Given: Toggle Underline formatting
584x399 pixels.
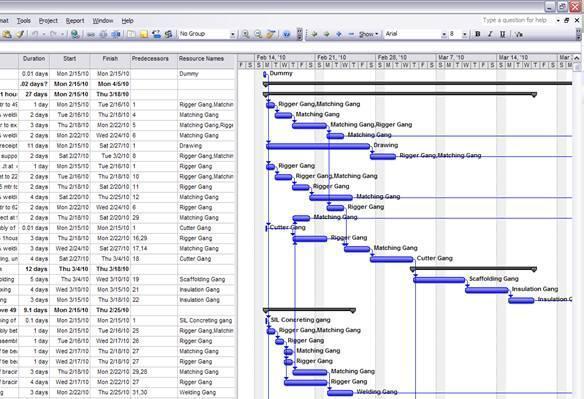Looking at the screenshot, I should 502,34.
